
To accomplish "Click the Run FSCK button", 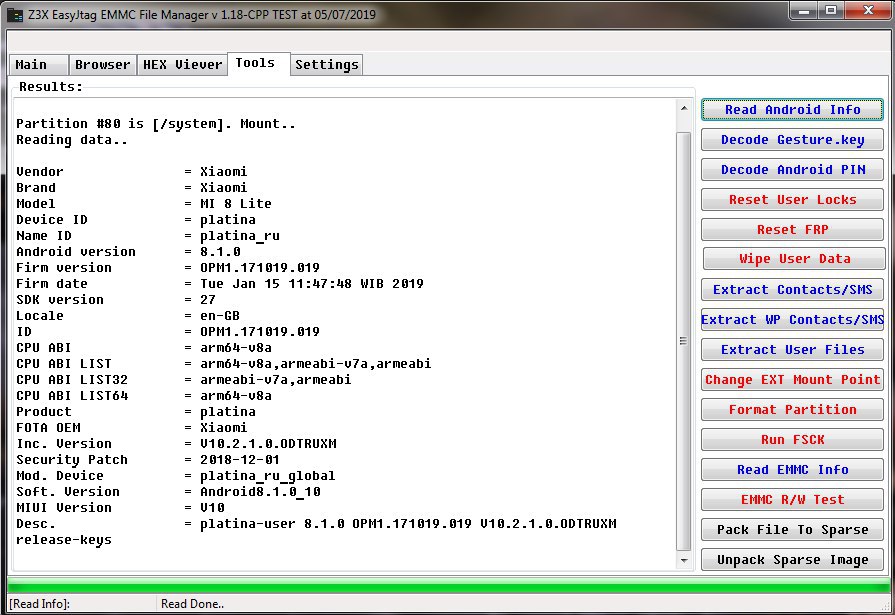I will pos(792,440).
